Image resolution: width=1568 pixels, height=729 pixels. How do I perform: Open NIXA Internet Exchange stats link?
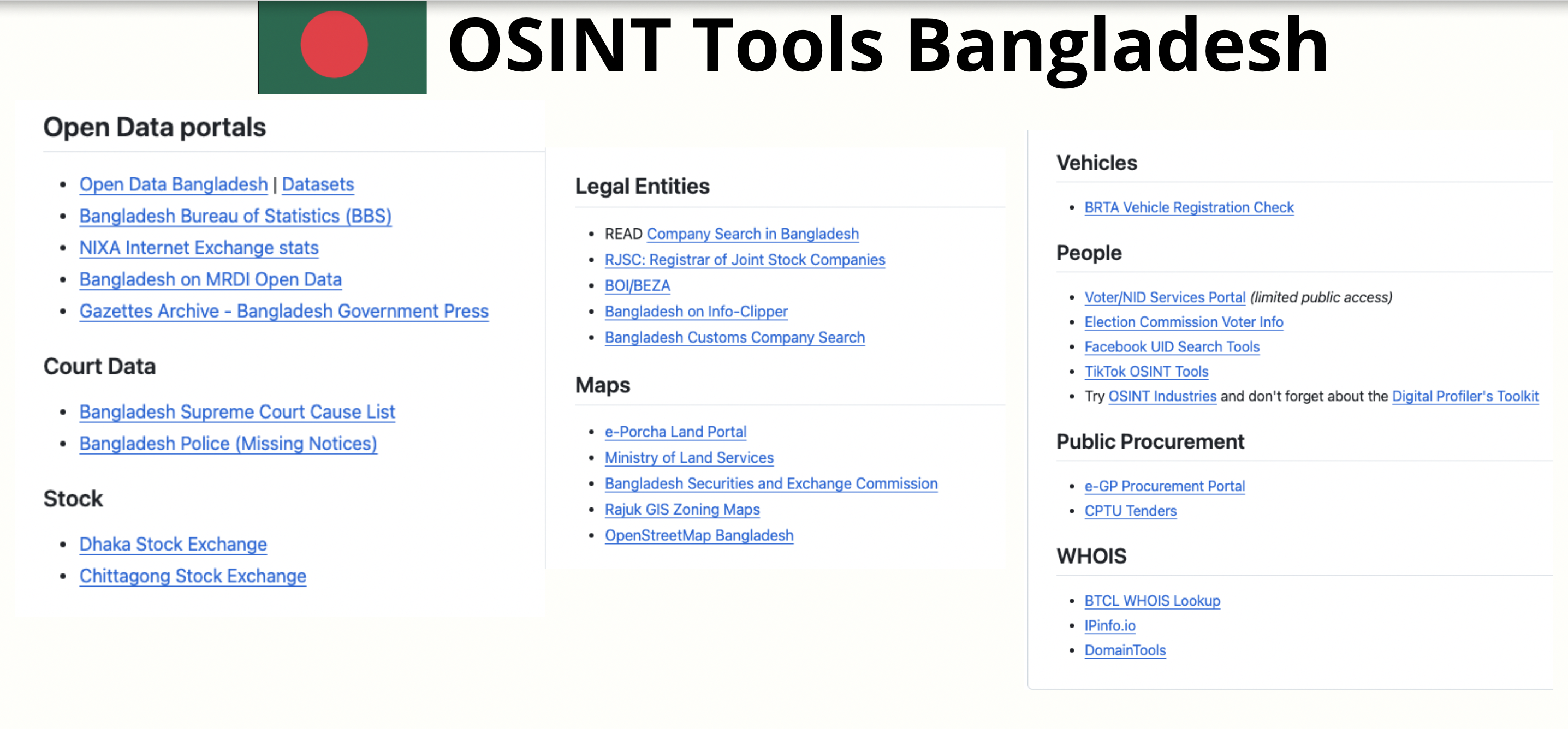(199, 248)
